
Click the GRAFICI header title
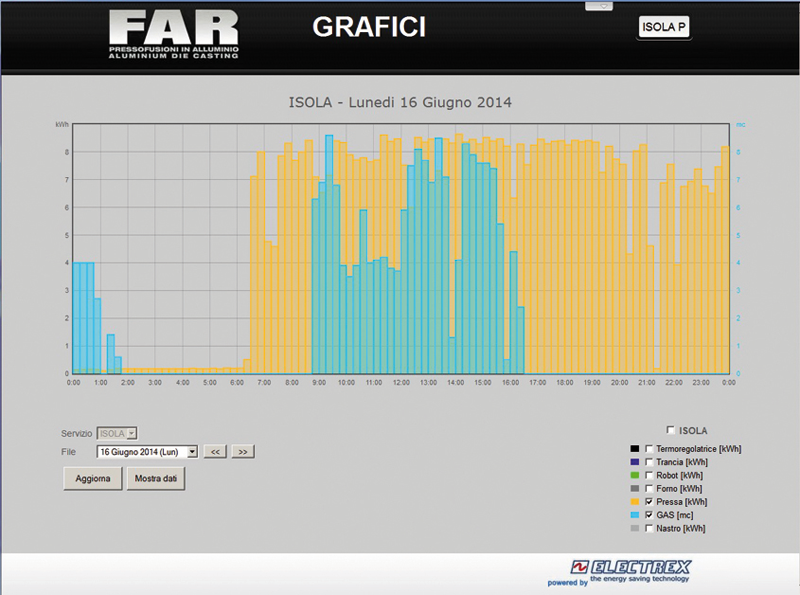[369, 28]
